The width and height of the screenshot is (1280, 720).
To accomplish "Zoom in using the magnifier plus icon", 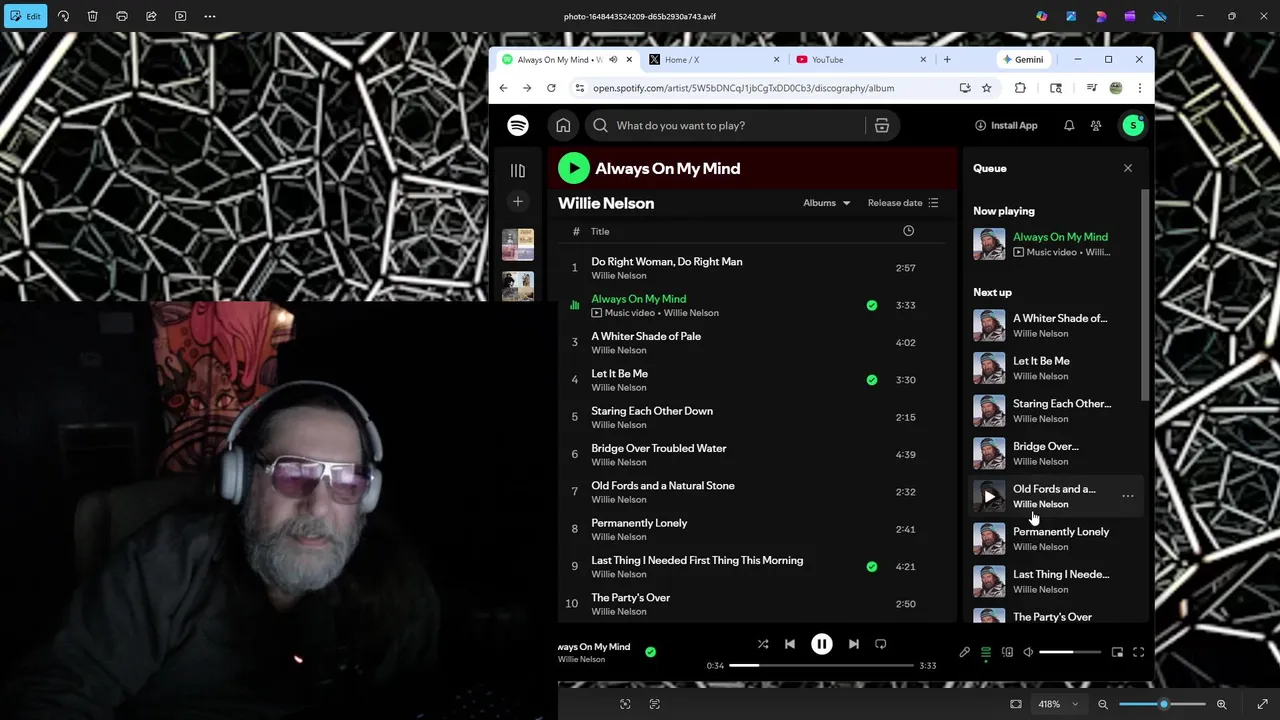I will [1221, 704].
